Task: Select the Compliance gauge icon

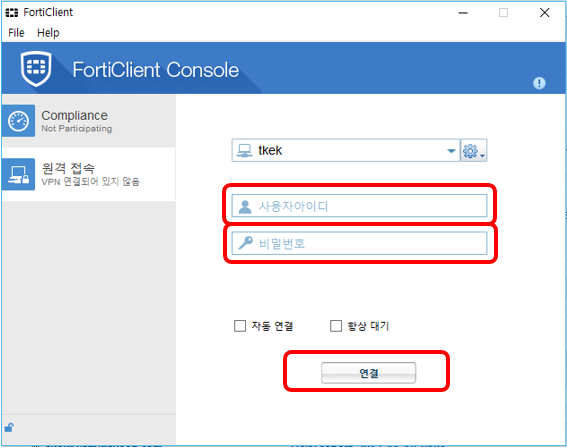Action: (18, 121)
